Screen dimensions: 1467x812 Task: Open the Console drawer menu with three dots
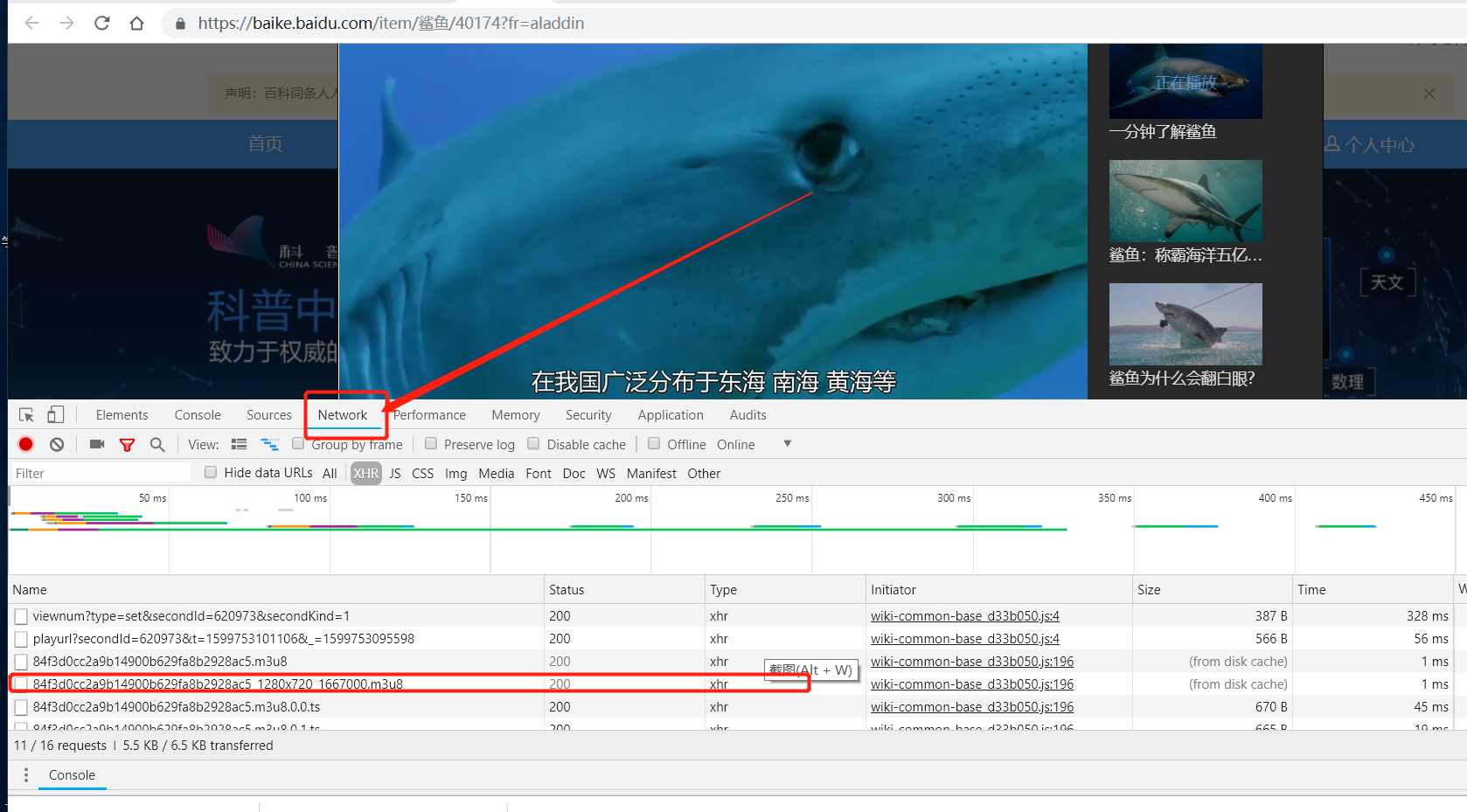click(25, 774)
